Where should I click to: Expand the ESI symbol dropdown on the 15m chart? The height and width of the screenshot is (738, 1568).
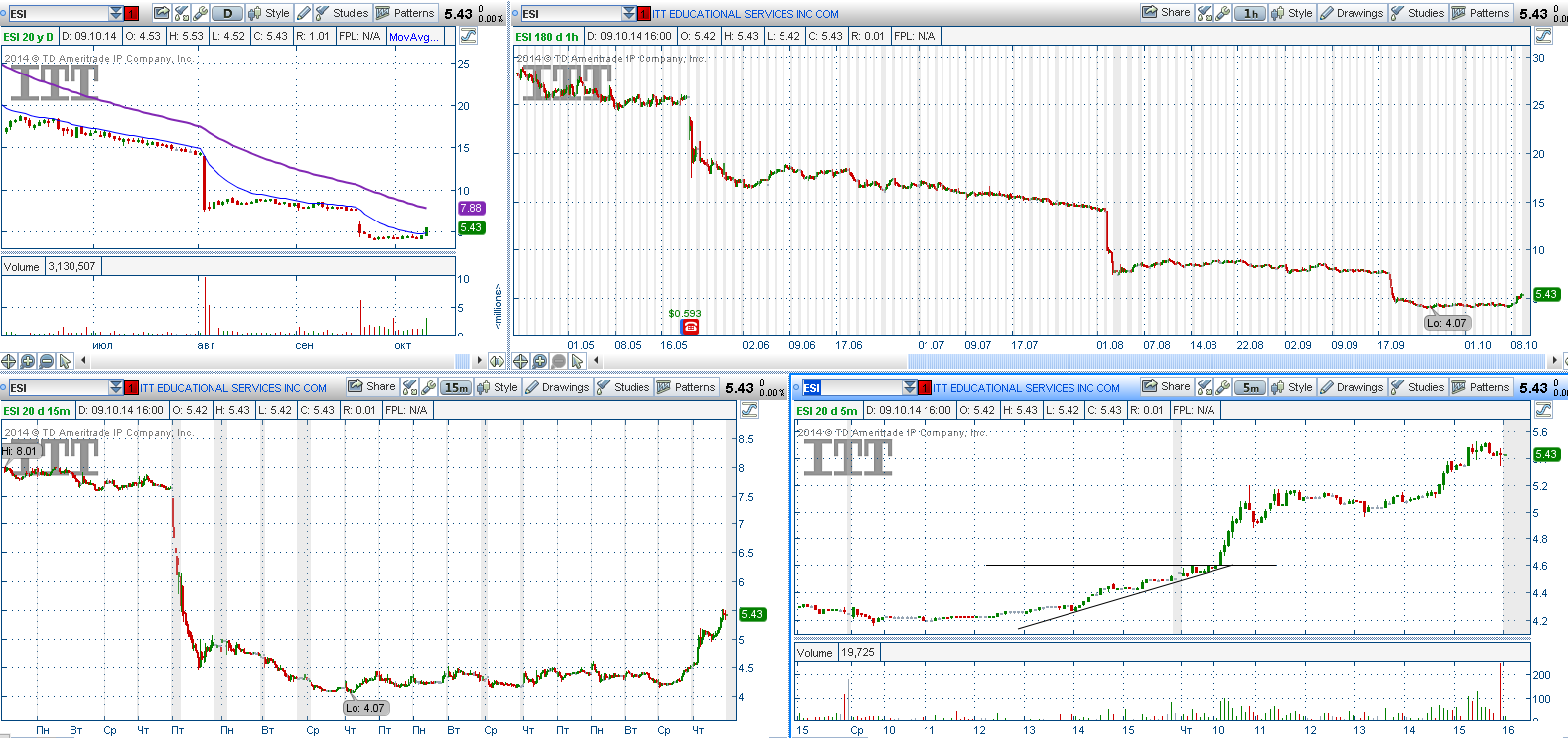[116, 387]
